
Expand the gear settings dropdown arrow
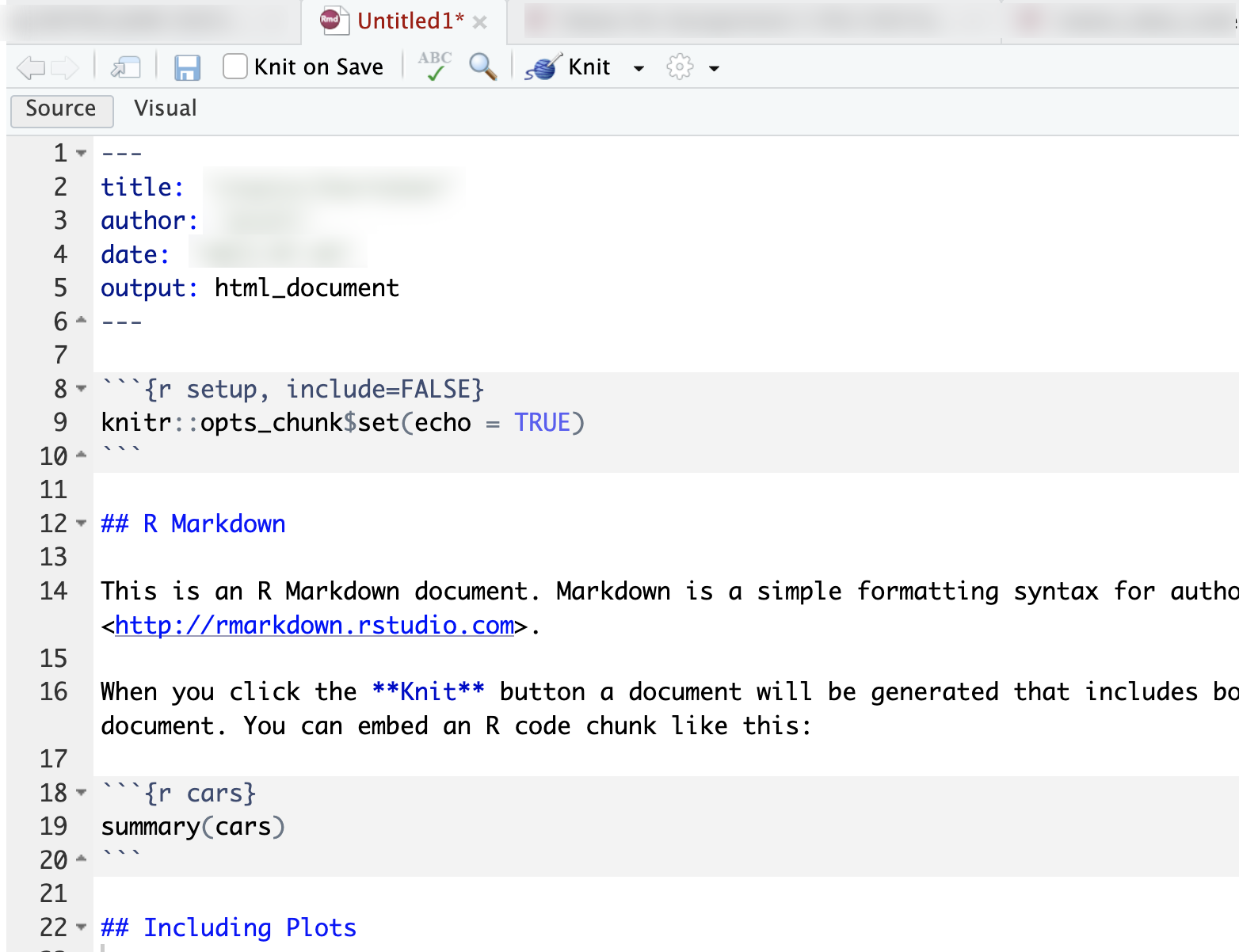coord(714,69)
